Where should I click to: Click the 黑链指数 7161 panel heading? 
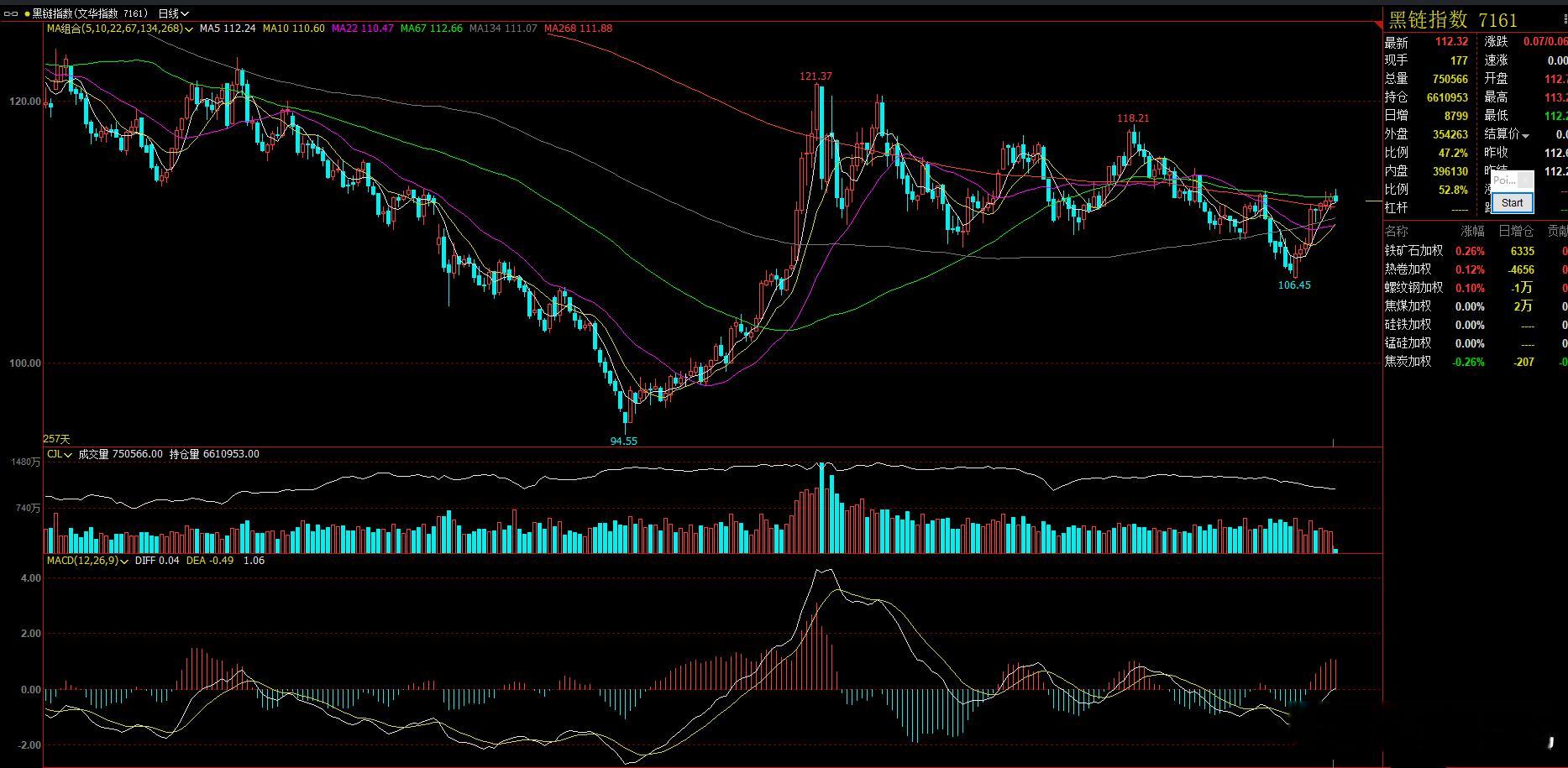click(1453, 20)
